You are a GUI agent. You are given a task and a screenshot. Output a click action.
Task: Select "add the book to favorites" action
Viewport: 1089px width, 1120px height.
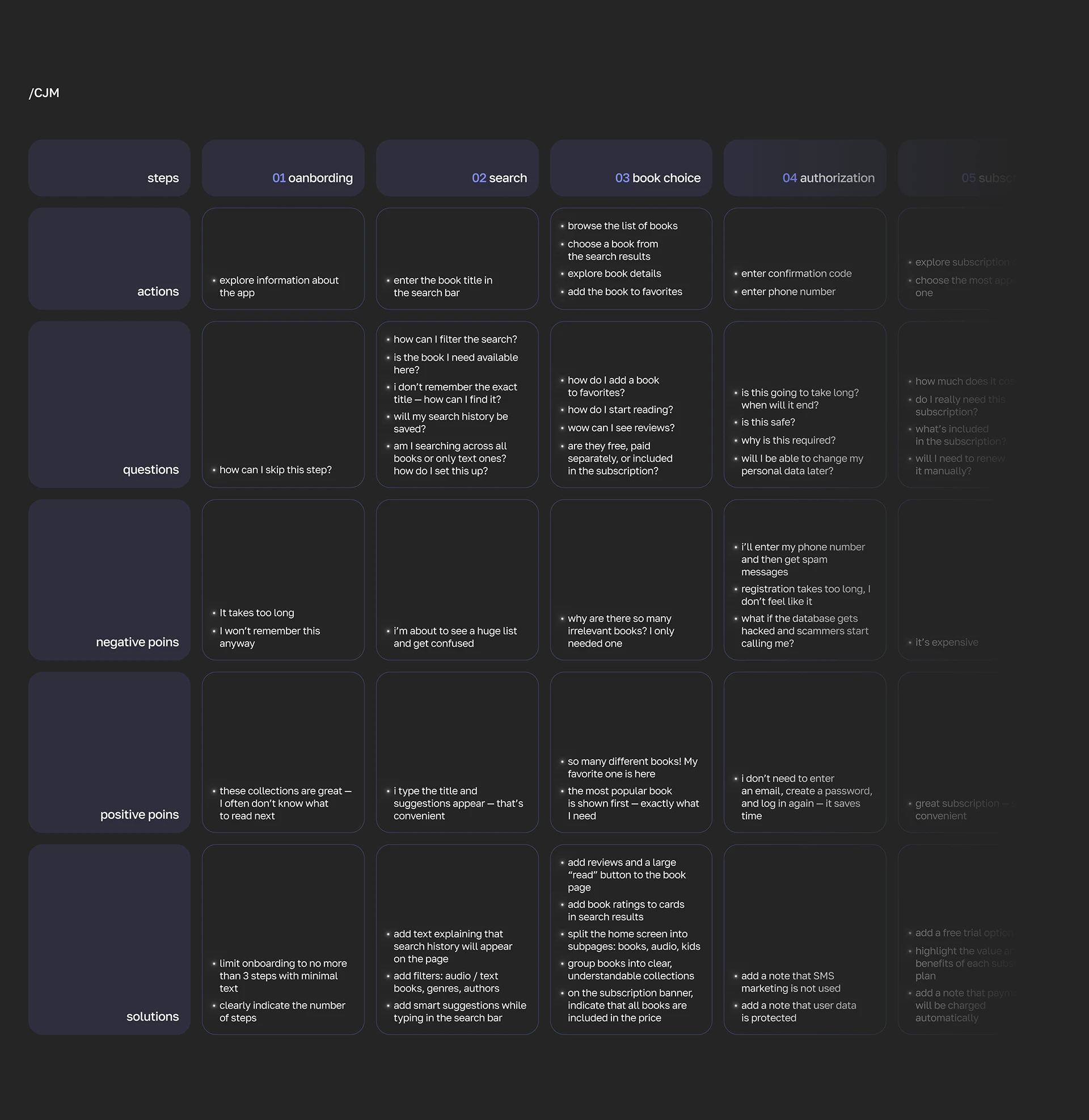tap(624, 292)
